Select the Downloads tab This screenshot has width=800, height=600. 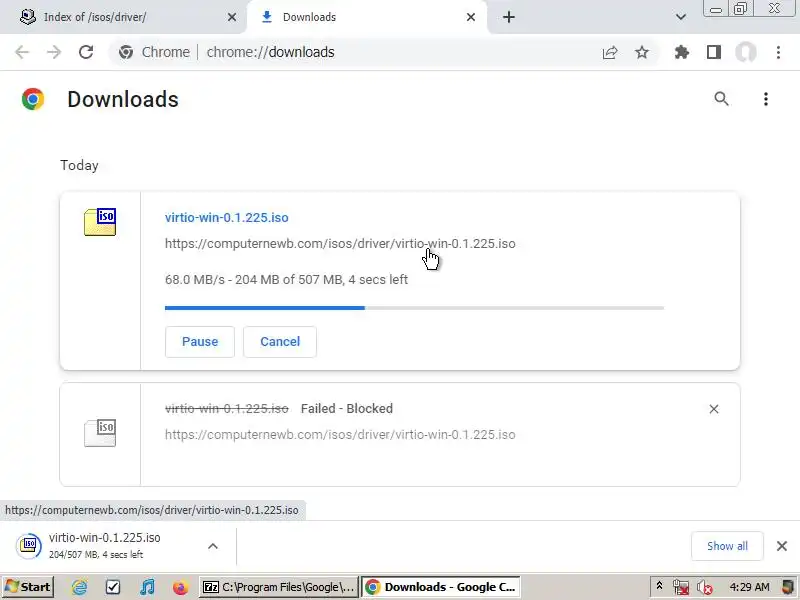point(367,17)
